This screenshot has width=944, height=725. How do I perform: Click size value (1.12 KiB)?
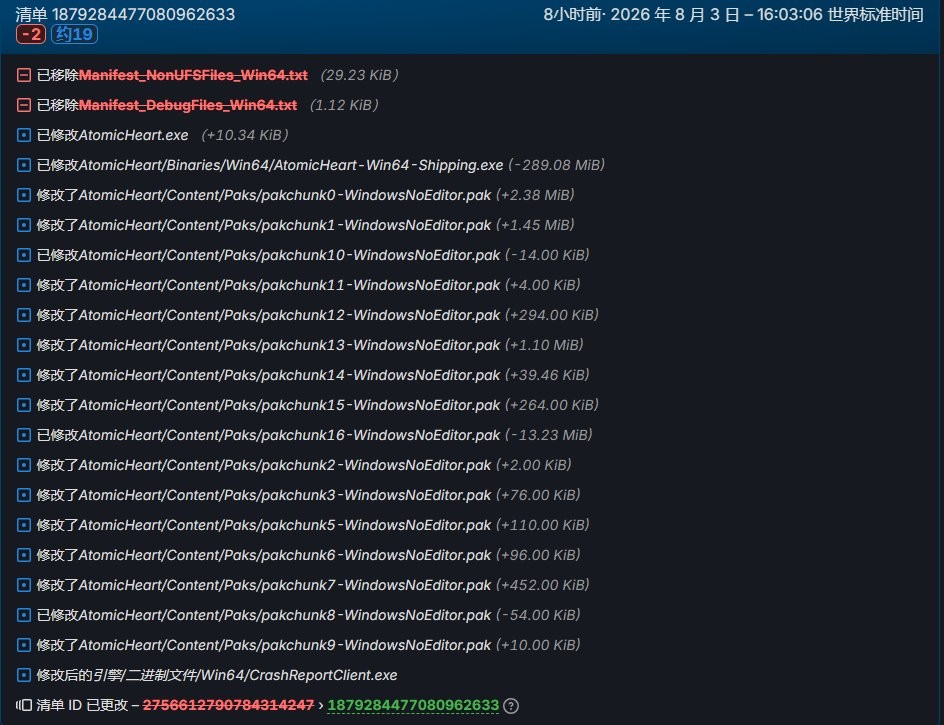[x=344, y=105]
